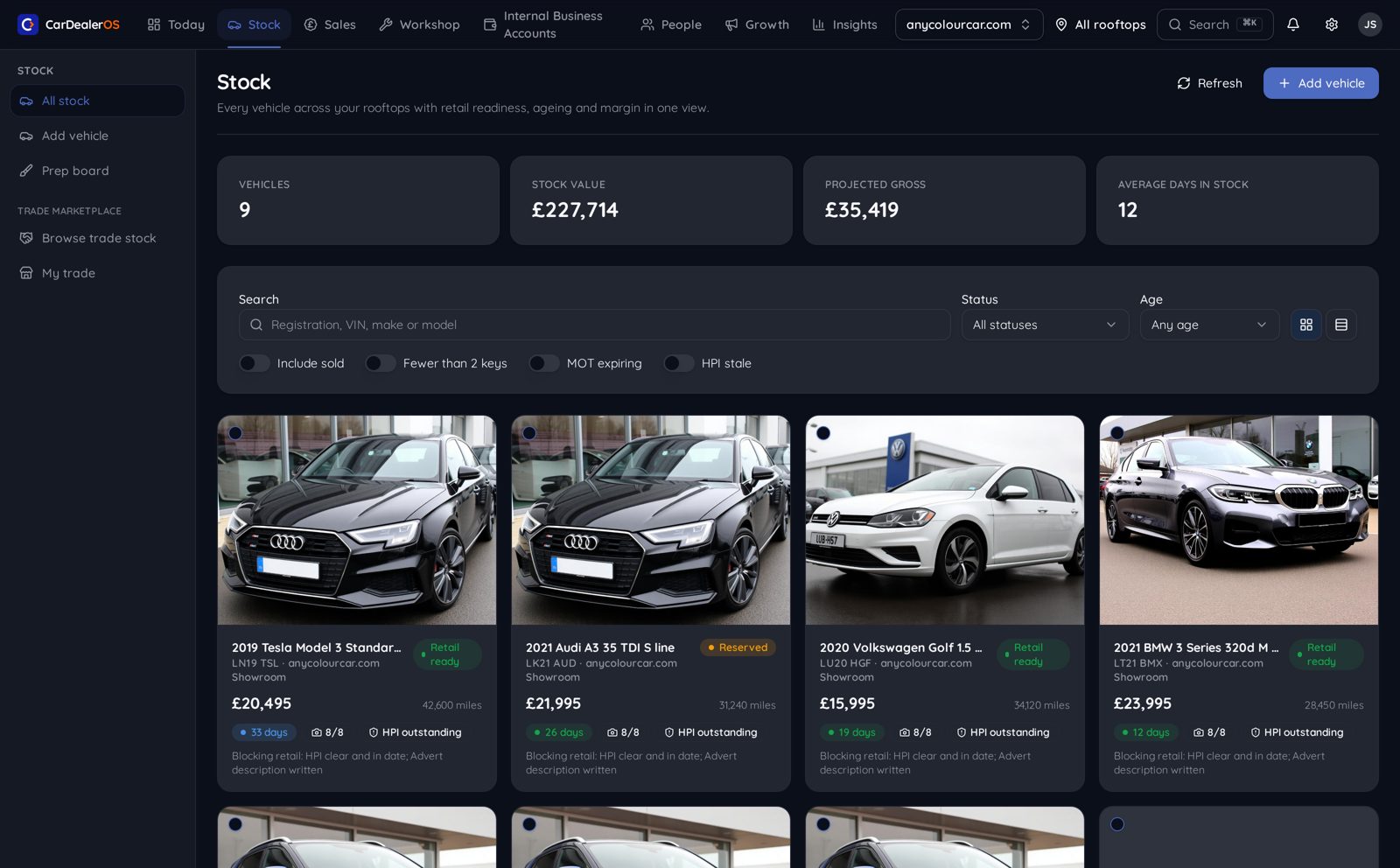Click the camera icon on Tesla Model 3 card
Image resolution: width=1400 pixels, height=868 pixels.
click(x=317, y=732)
